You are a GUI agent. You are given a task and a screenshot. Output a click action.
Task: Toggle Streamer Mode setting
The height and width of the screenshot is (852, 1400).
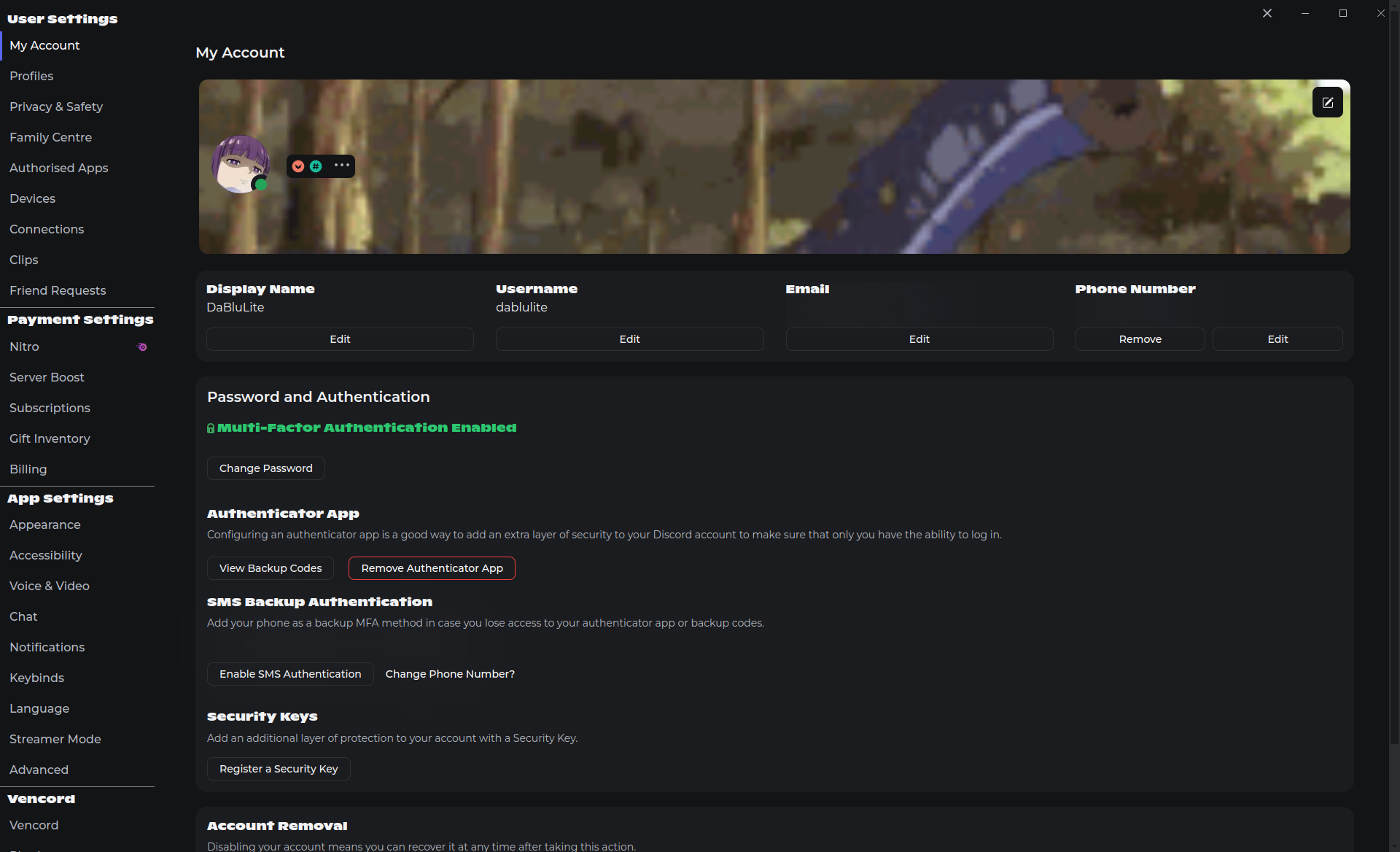coord(55,739)
